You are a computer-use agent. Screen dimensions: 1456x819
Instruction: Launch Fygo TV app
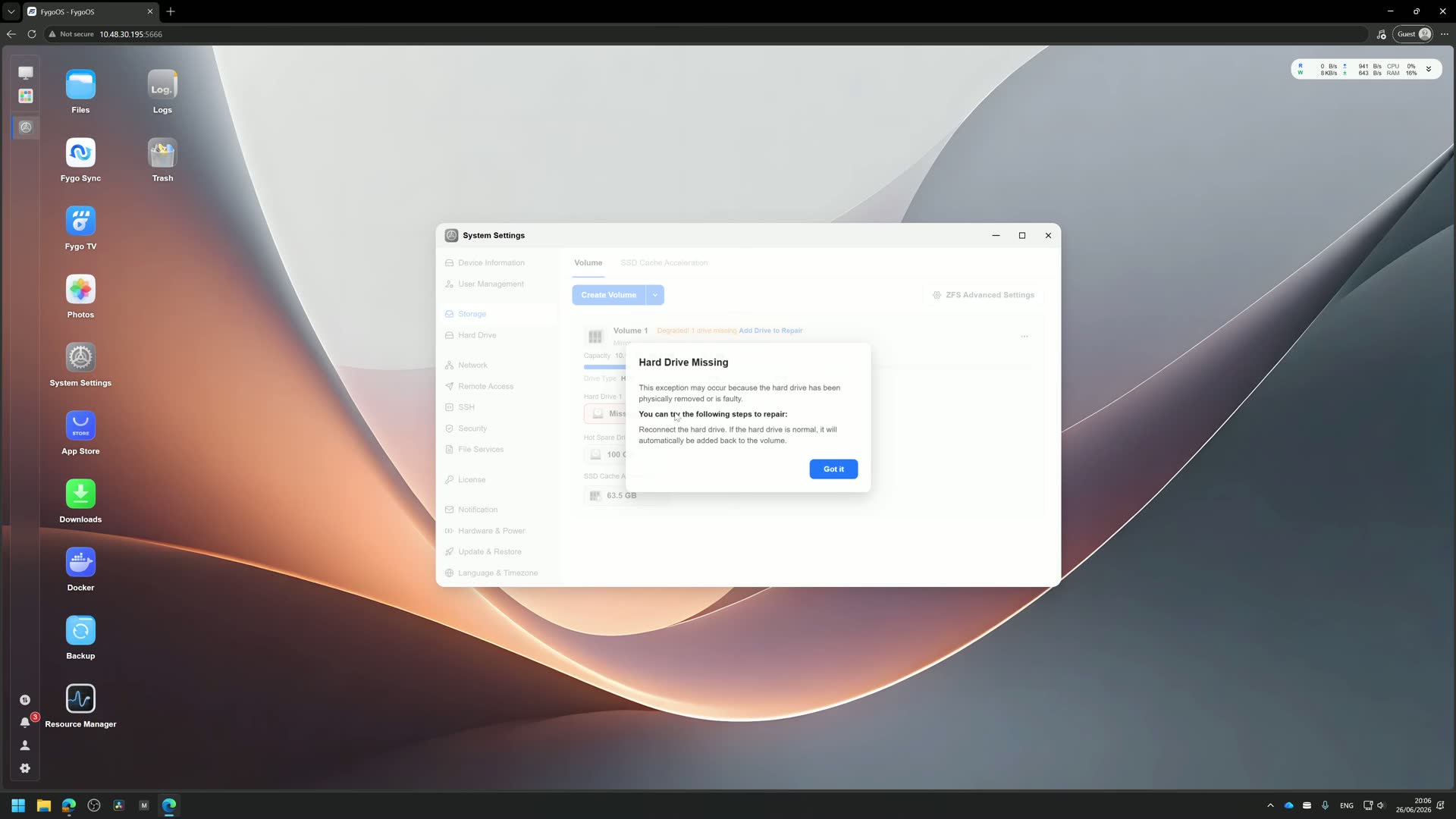pyautogui.click(x=80, y=221)
